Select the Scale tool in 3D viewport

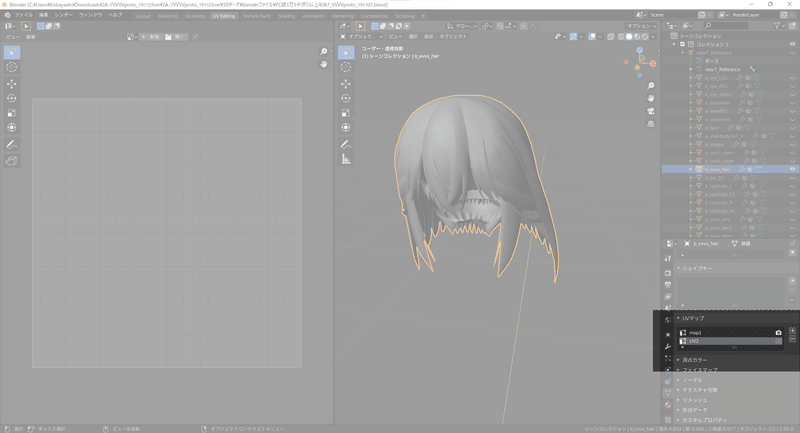tap(346, 113)
